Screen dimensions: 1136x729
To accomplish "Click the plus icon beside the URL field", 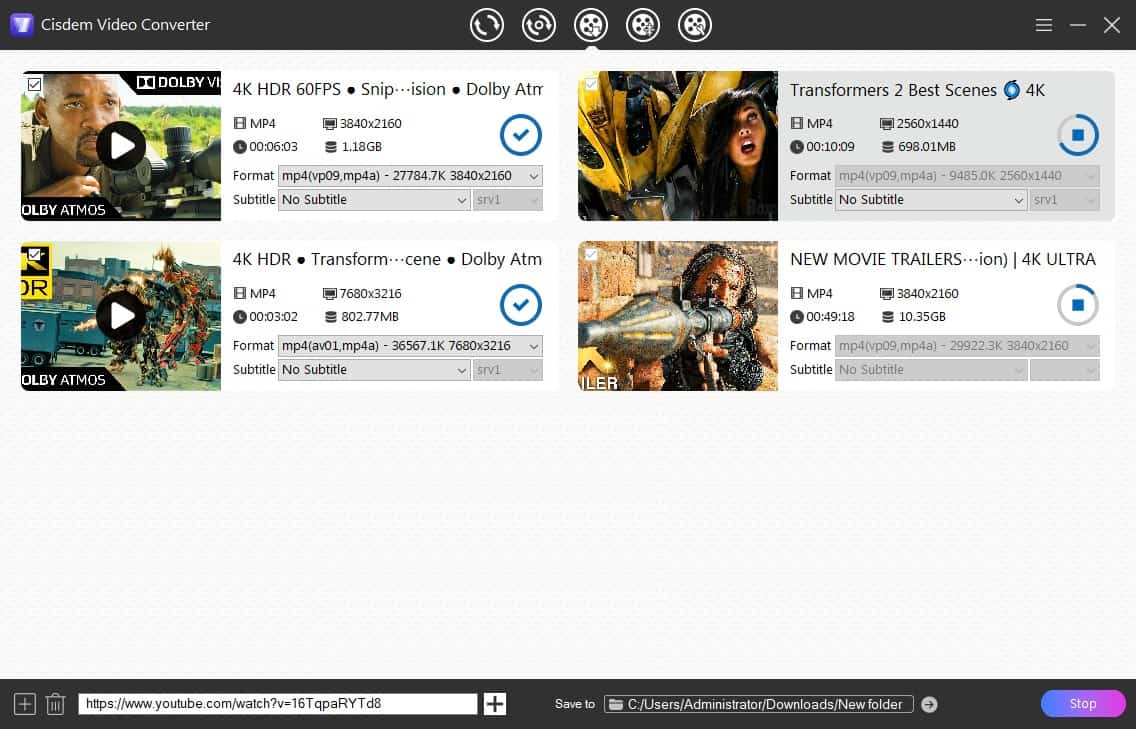I will pos(494,703).
